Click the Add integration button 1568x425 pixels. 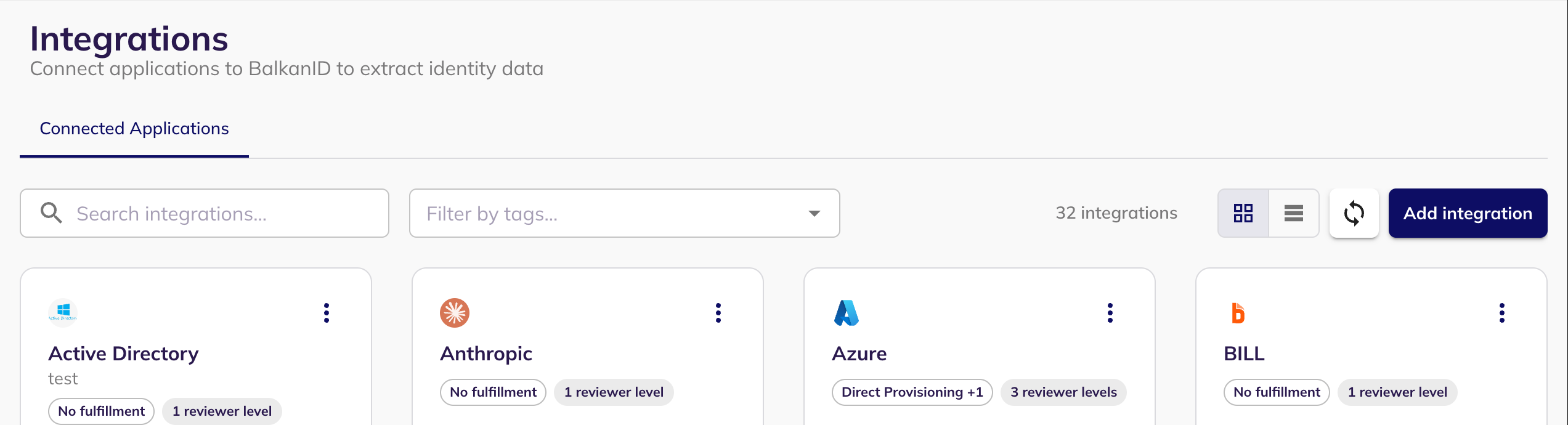[1468, 213]
